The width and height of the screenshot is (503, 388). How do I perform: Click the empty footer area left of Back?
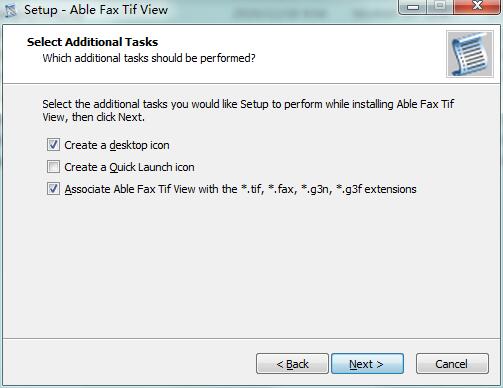128,363
